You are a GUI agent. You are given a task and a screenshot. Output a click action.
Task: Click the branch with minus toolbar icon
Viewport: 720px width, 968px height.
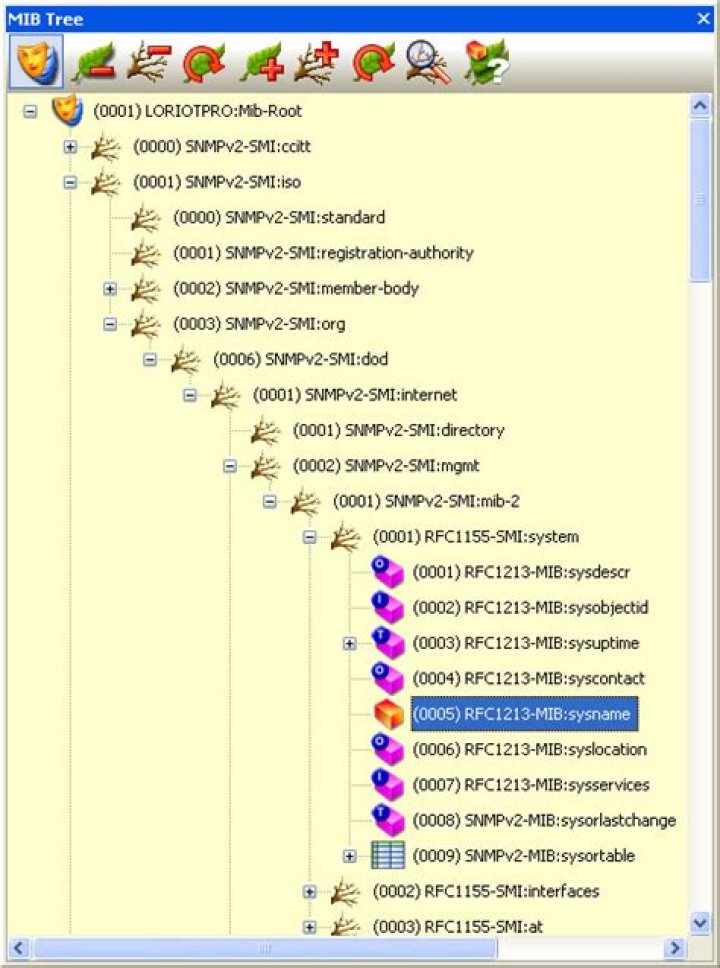click(148, 63)
